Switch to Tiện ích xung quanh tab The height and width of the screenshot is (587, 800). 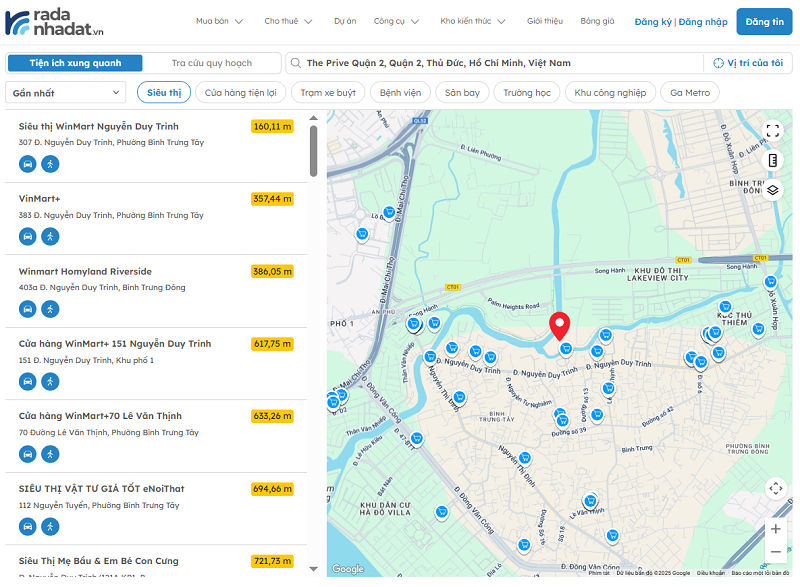point(76,63)
